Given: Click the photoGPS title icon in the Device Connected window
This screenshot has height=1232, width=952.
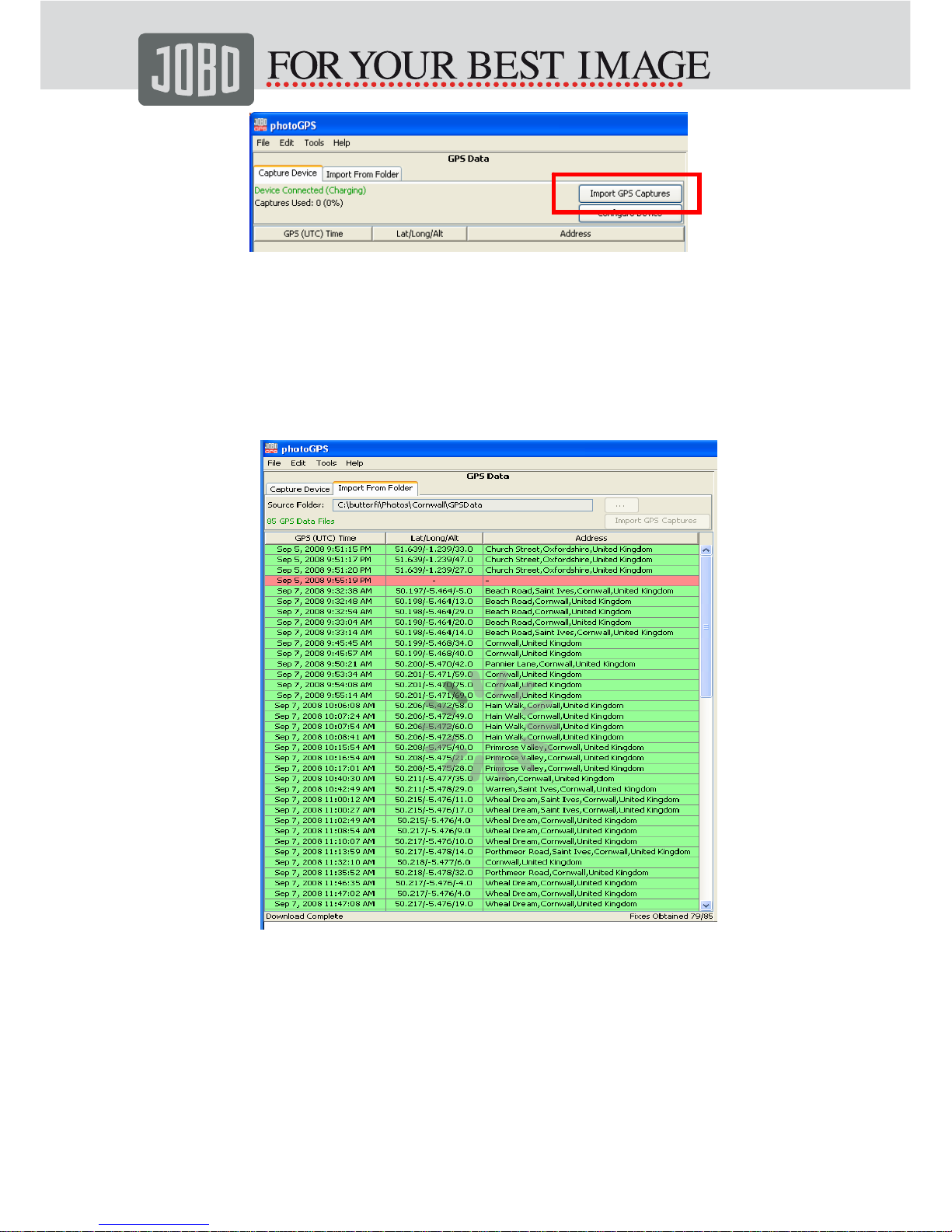Looking at the screenshot, I should click(260, 125).
